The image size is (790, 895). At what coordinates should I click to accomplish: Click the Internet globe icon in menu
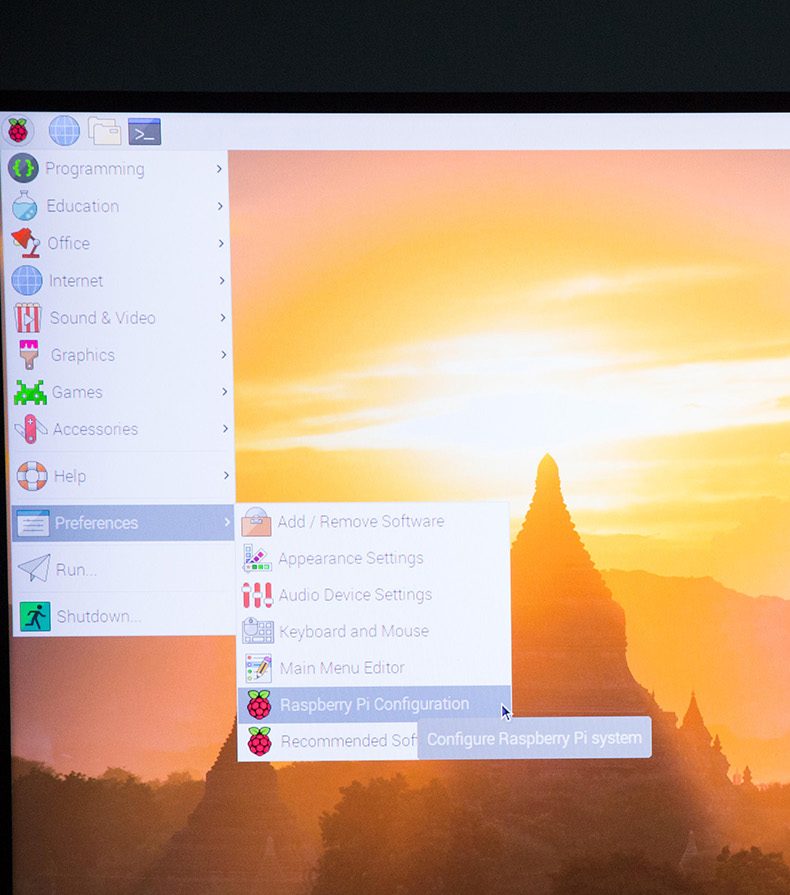click(x=27, y=280)
